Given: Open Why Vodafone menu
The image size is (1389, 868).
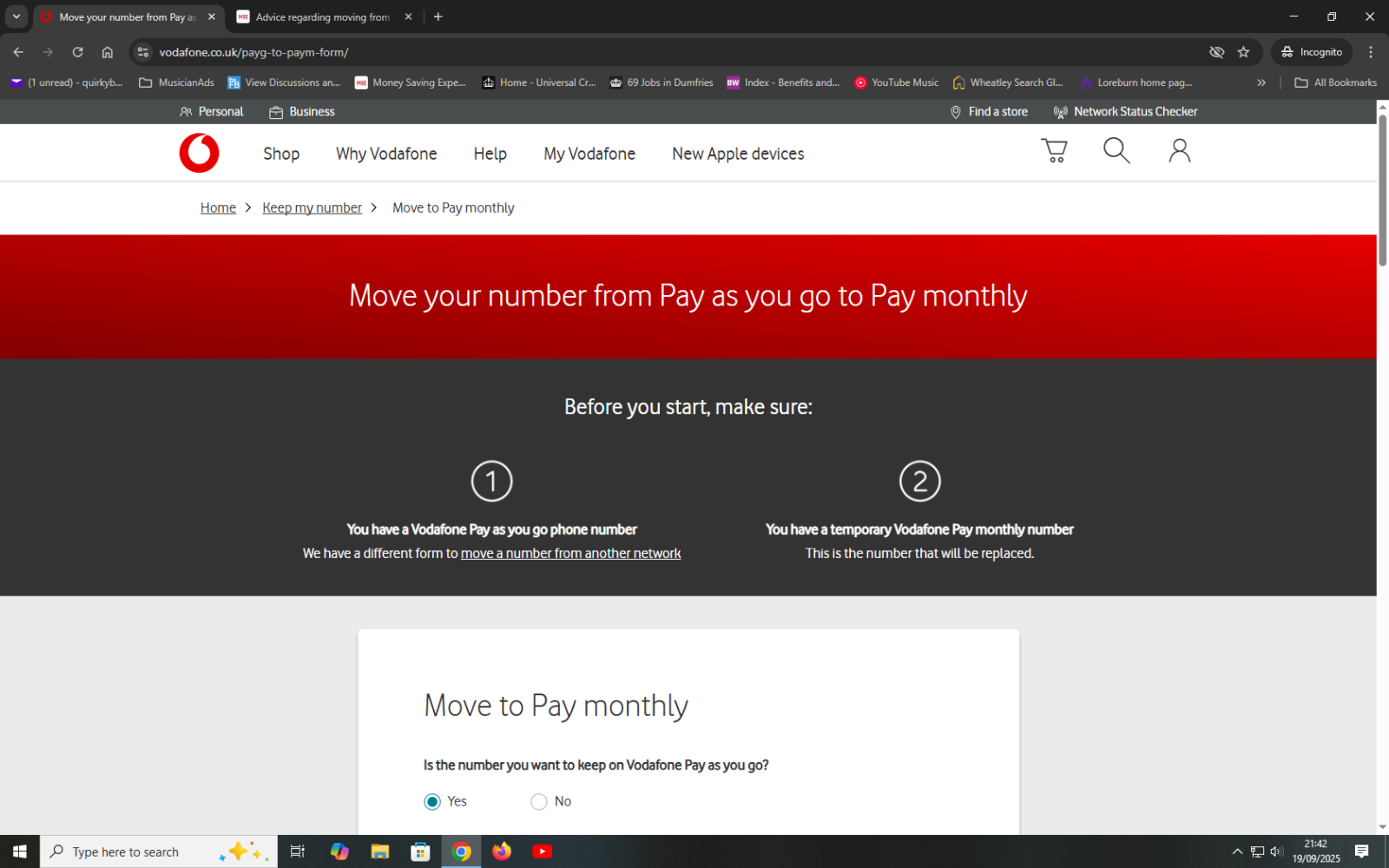Looking at the screenshot, I should pyautogui.click(x=386, y=154).
